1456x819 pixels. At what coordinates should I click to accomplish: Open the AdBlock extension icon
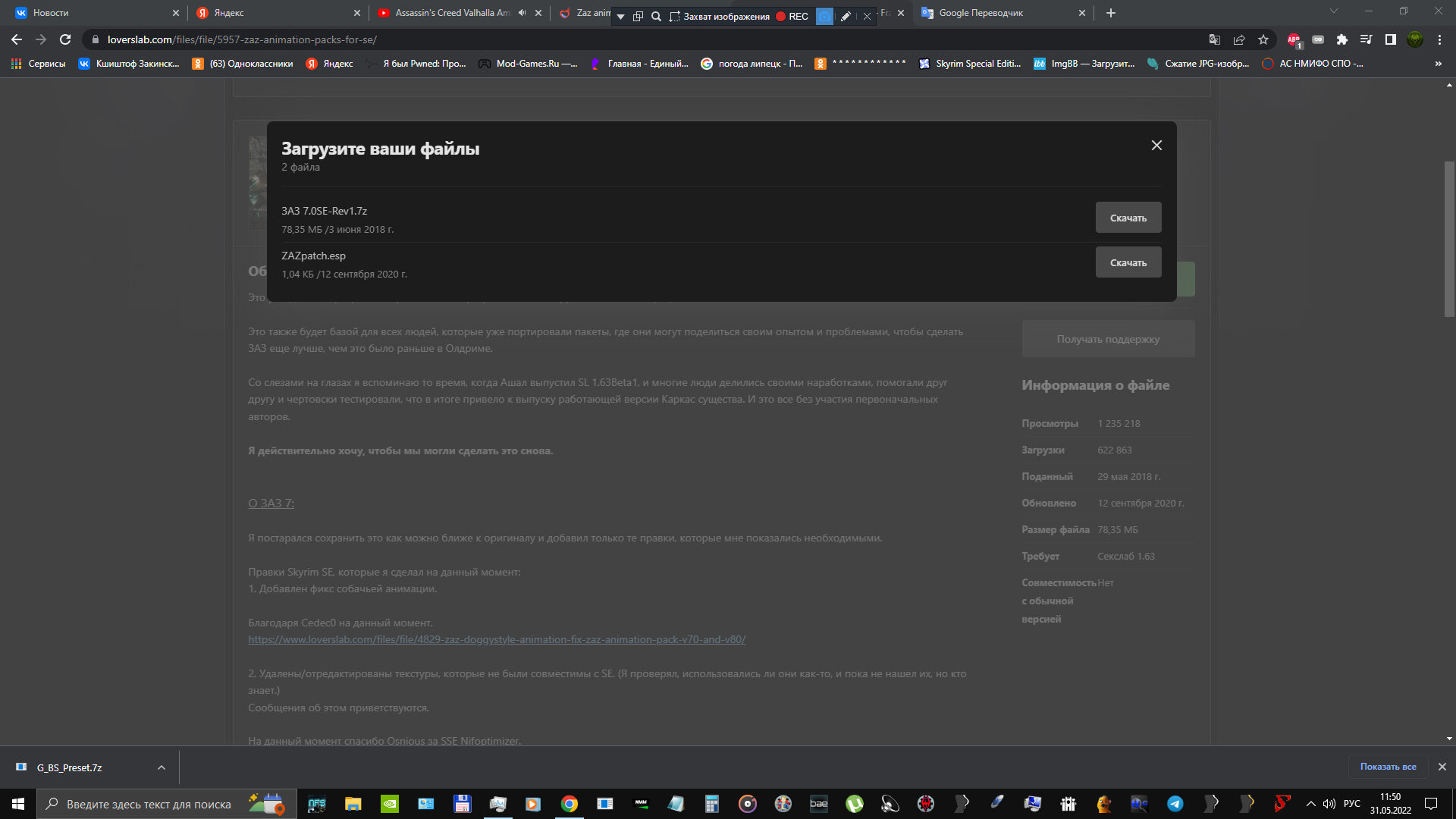click(x=1294, y=39)
